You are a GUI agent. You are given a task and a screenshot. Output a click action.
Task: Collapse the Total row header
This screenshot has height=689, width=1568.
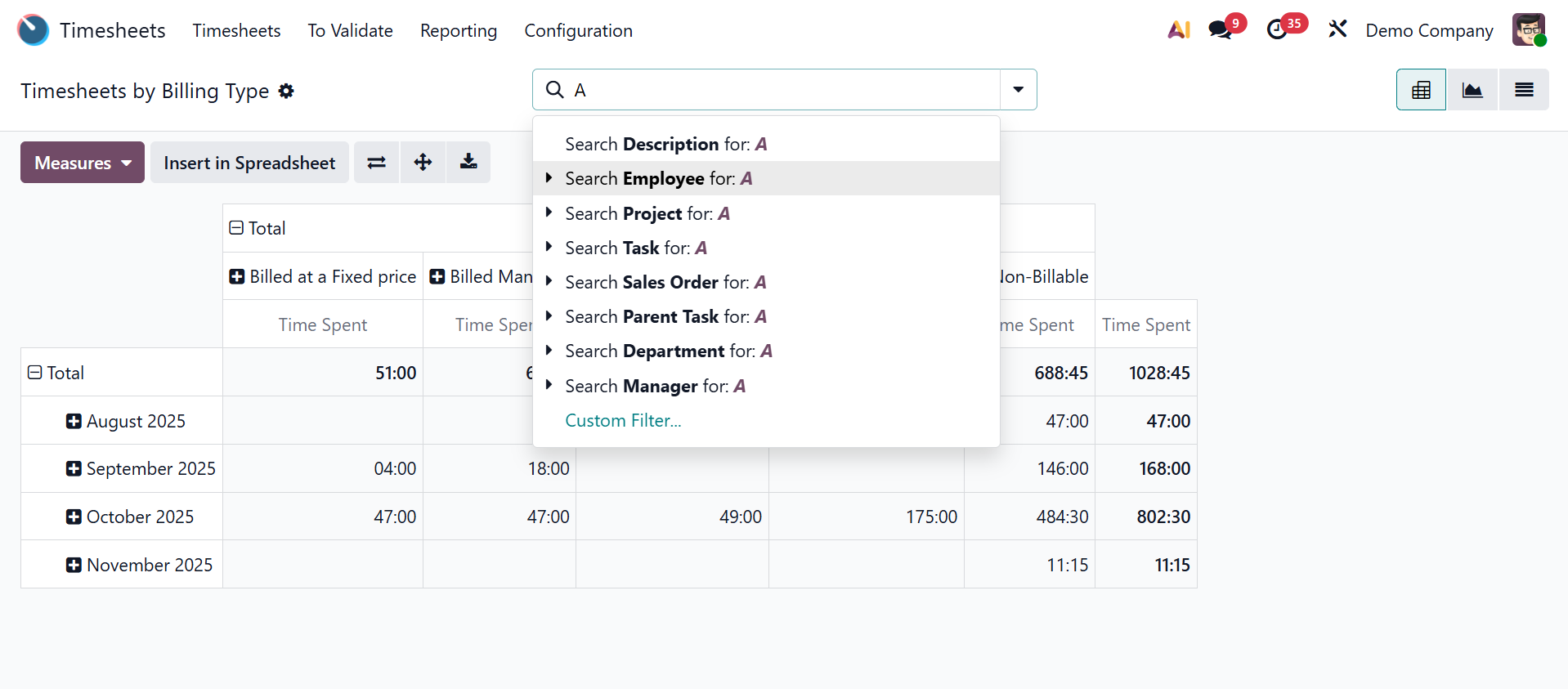35,373
